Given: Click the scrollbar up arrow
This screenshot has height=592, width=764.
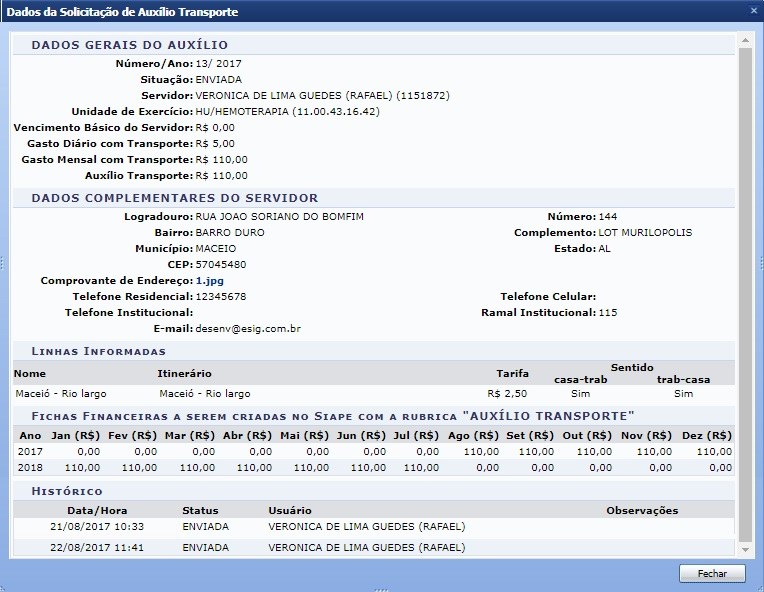Looking at the screenshot, I should 744,41.
